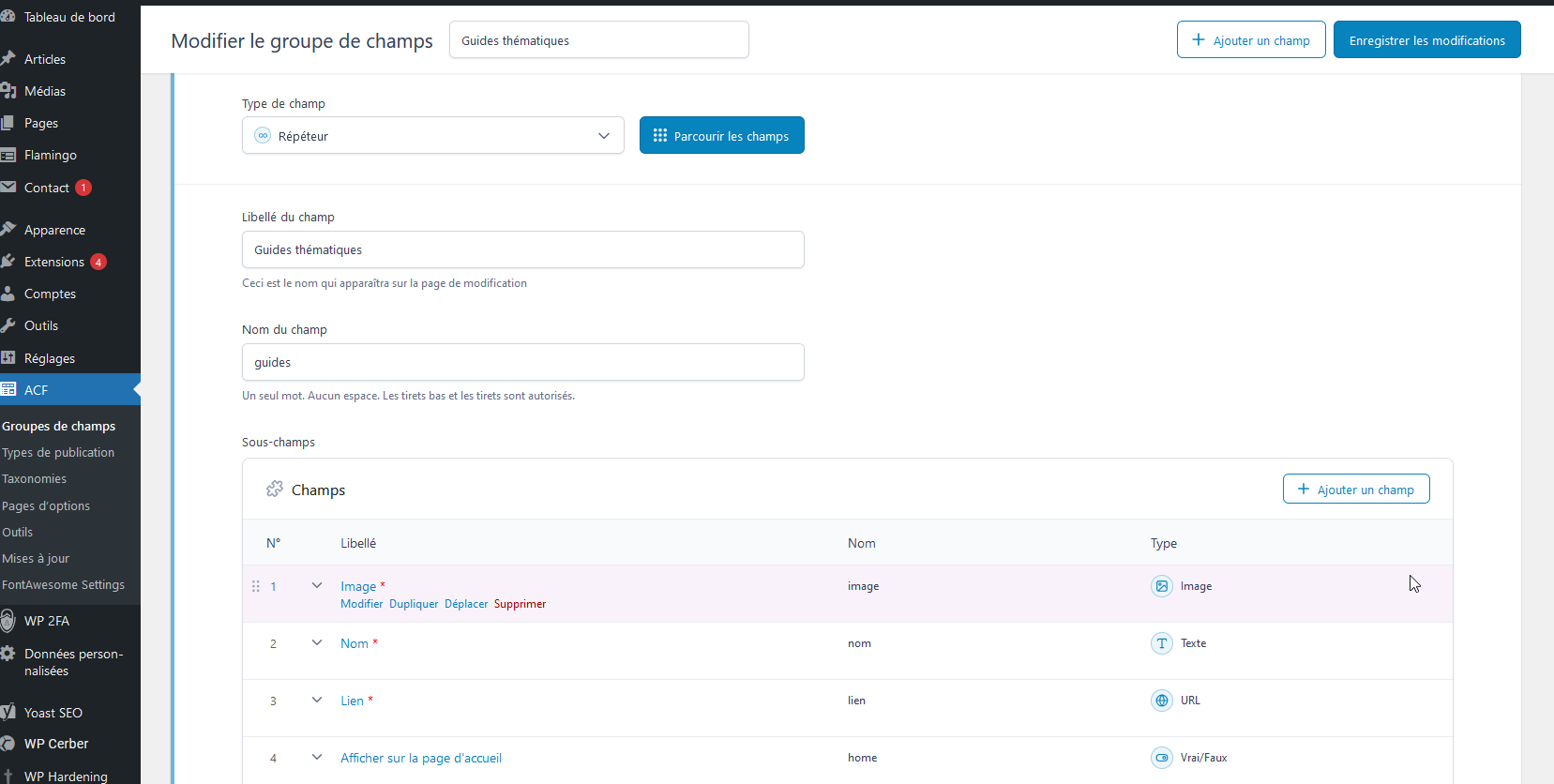Viewport: 1554px width, 784px height.
Task: Click Dupliquer link under Image field
Action: [x=414, y=604]
